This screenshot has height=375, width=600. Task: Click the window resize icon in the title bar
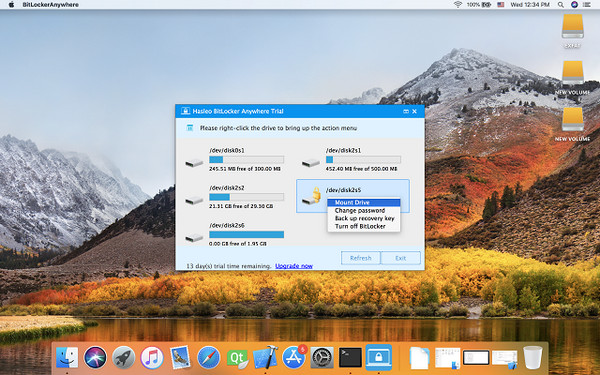click(x=406, y=111)
